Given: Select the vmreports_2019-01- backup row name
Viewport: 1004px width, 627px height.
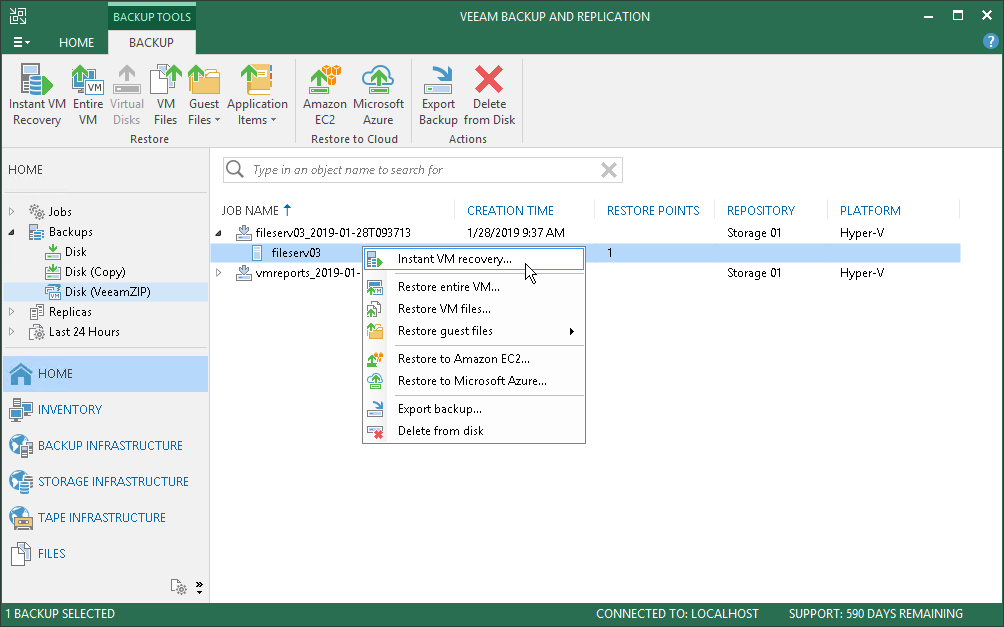Looking at the screenshot, I should (x=307, y=273).
